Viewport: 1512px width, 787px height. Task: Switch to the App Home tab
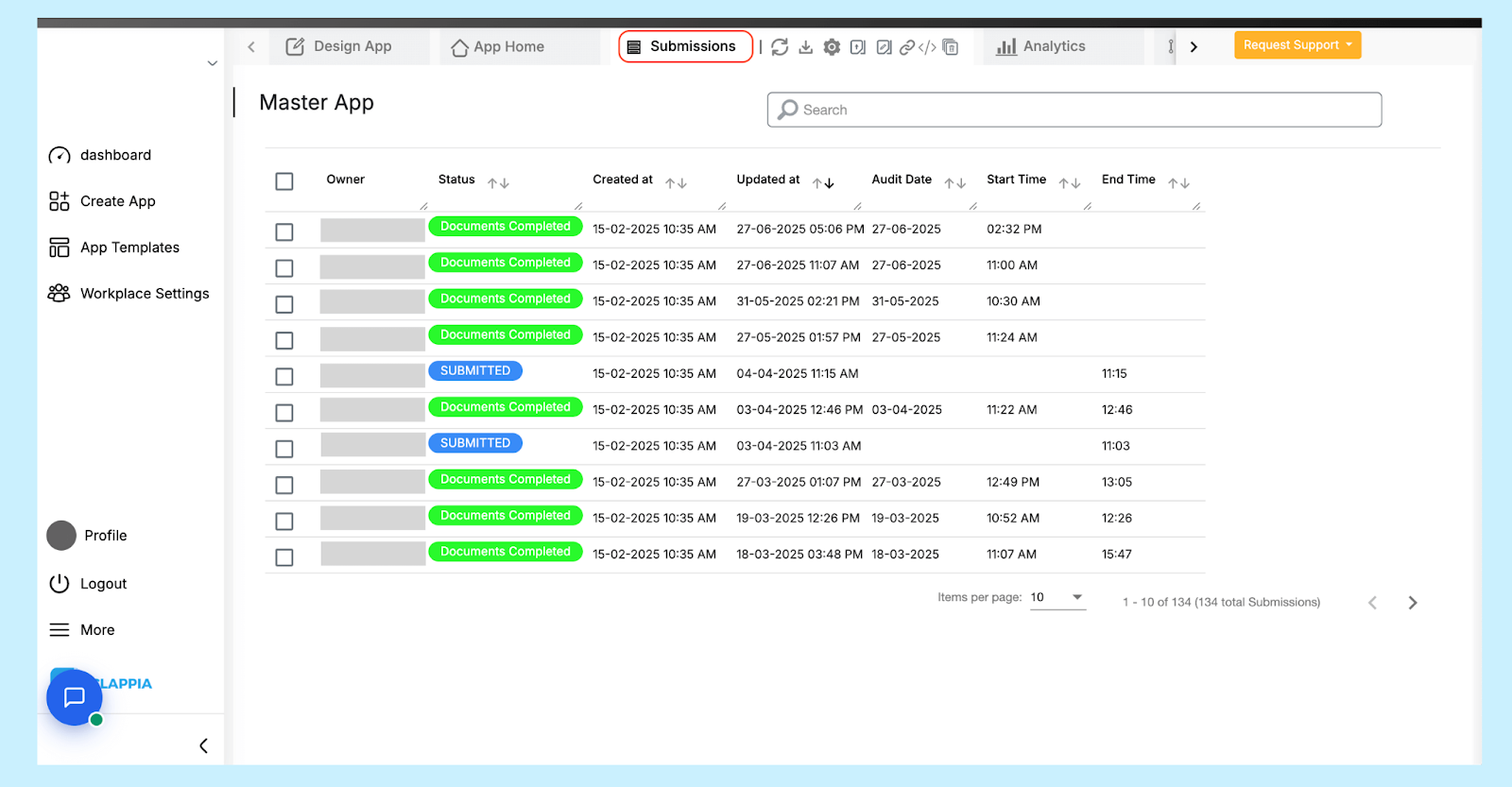click(x=520, y=47)
